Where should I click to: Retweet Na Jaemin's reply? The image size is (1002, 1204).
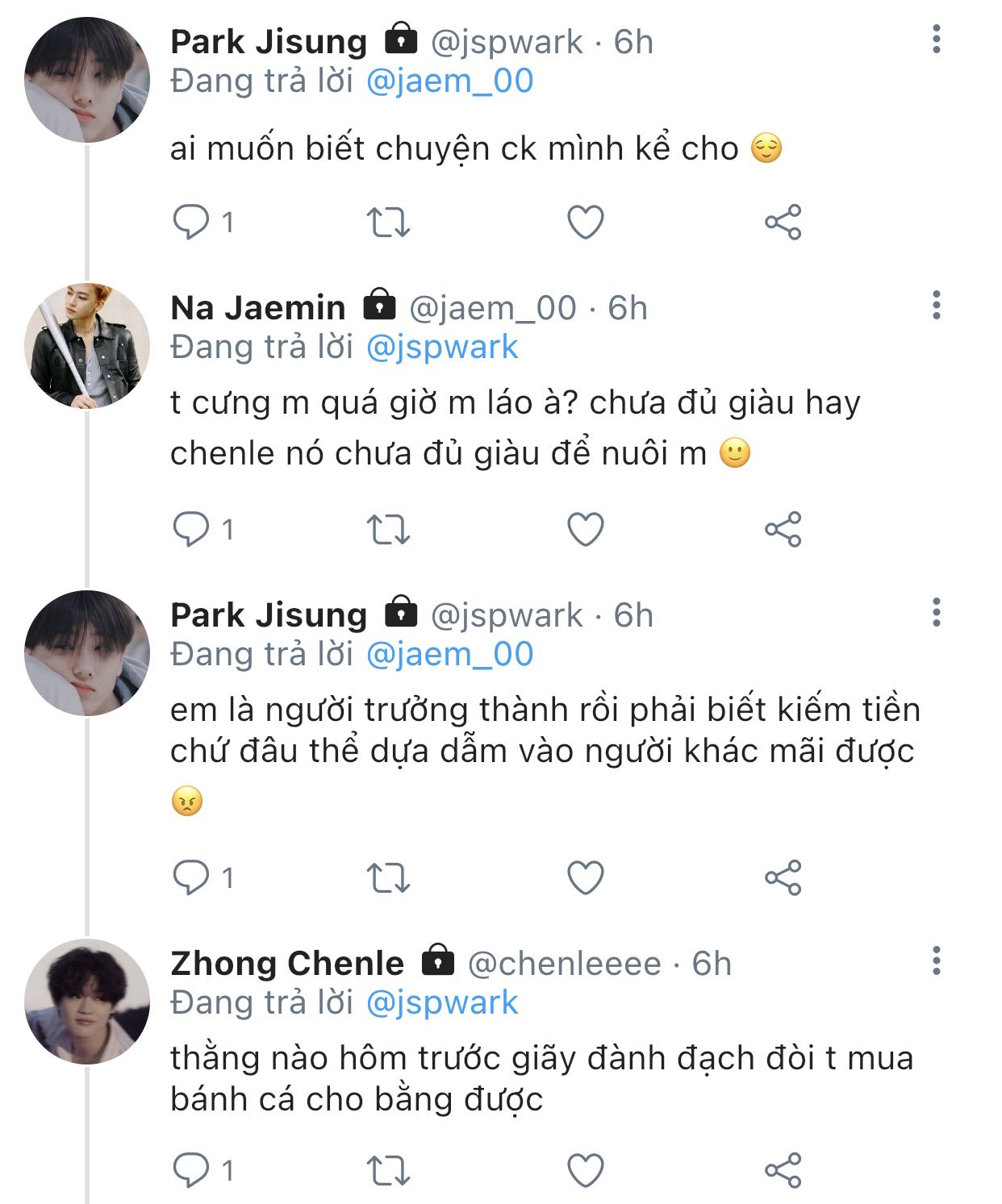(388, 529)
